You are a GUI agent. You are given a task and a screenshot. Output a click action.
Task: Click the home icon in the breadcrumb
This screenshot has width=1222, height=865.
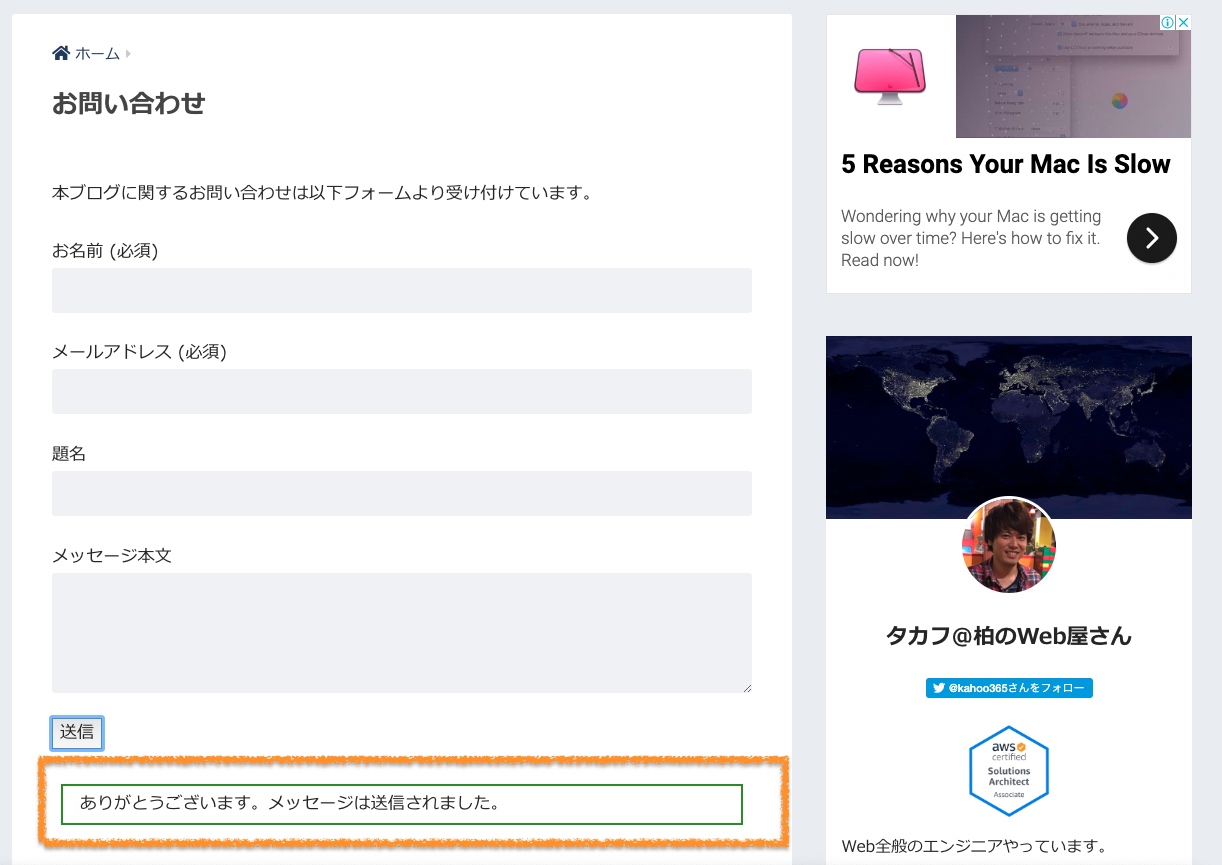click(61, 53)
